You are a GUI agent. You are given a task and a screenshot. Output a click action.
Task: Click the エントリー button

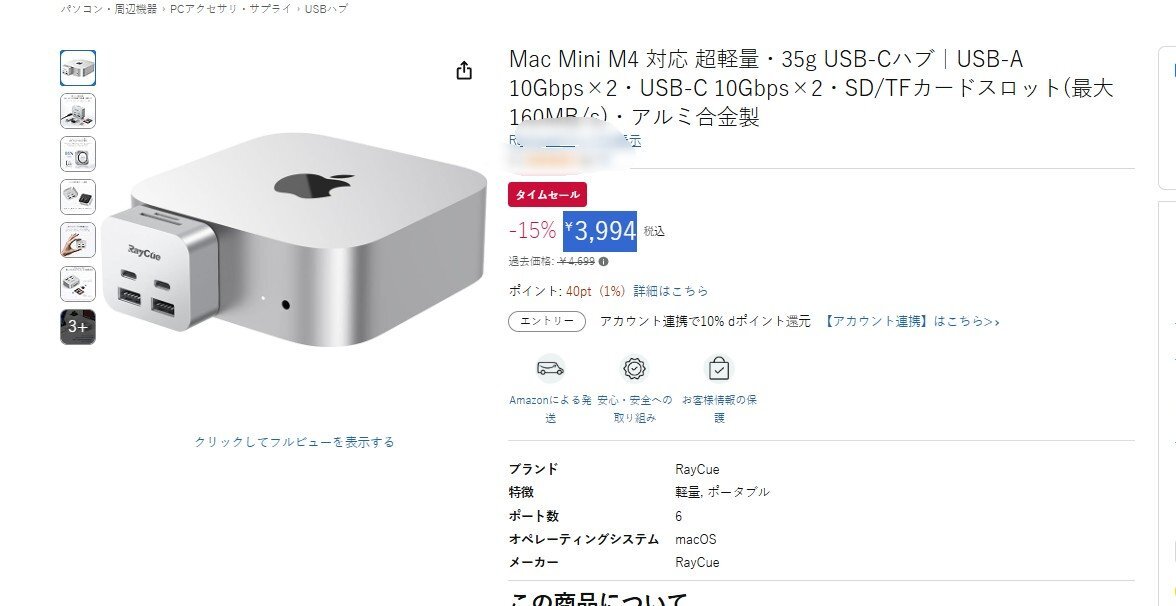tap(547, 321)
